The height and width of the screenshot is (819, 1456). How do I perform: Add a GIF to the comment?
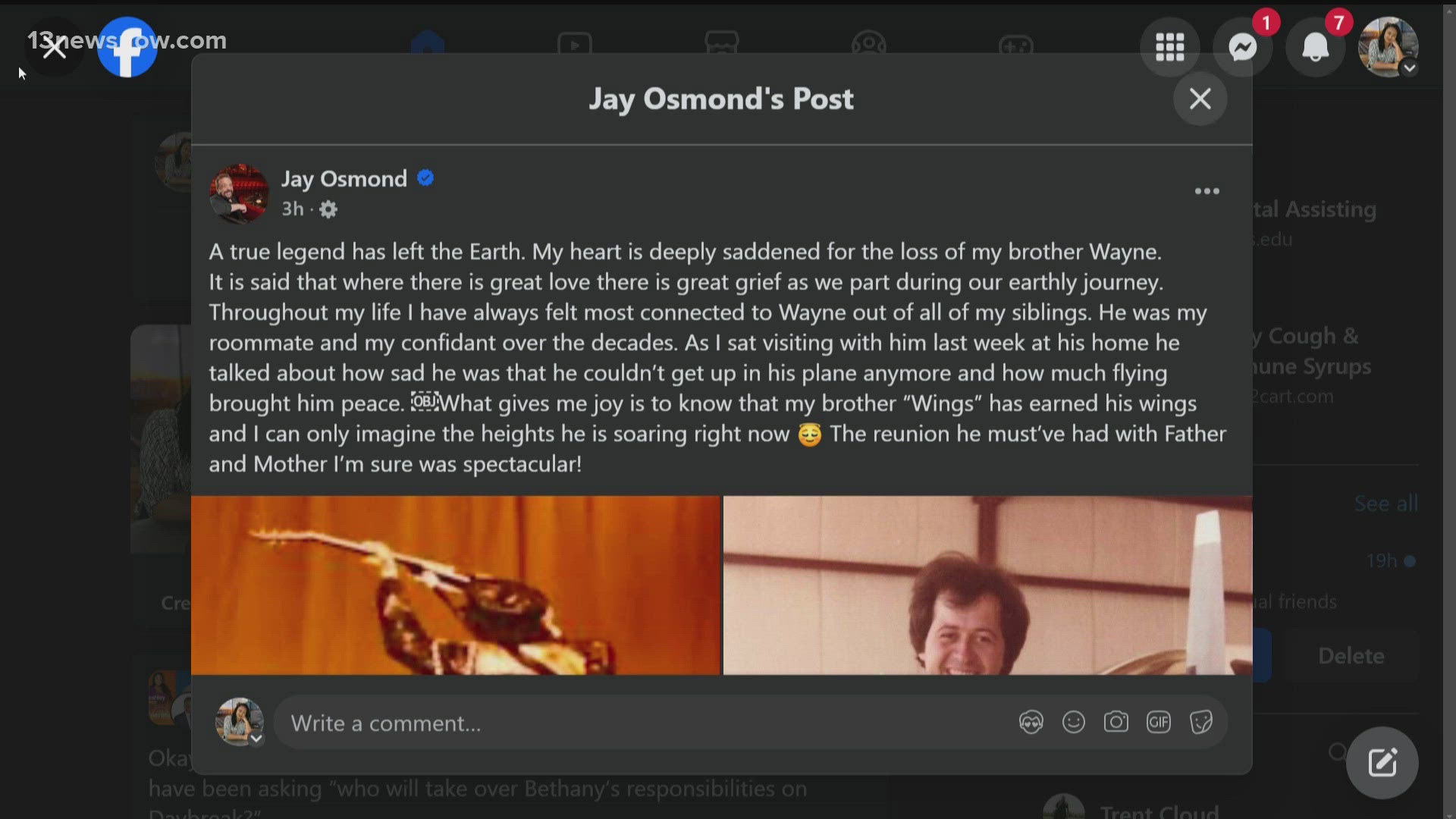pyautogui.click(x=1159, y=722)
